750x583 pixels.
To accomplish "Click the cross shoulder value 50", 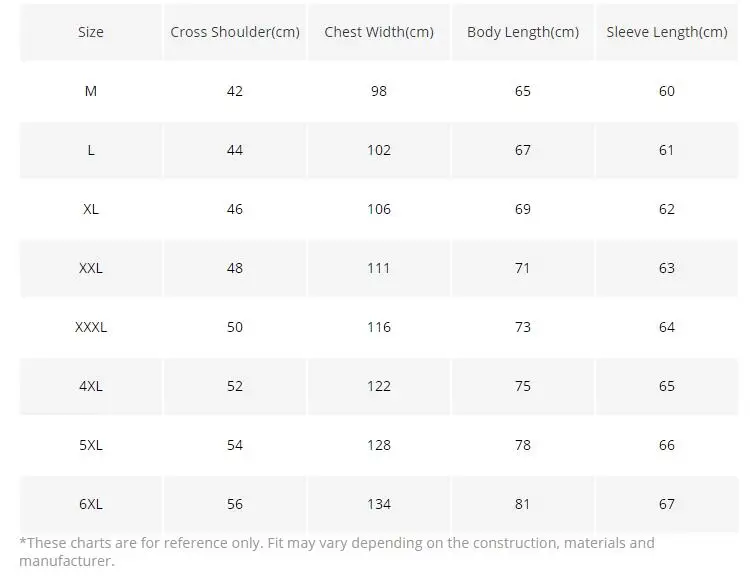I will point(235,327).
